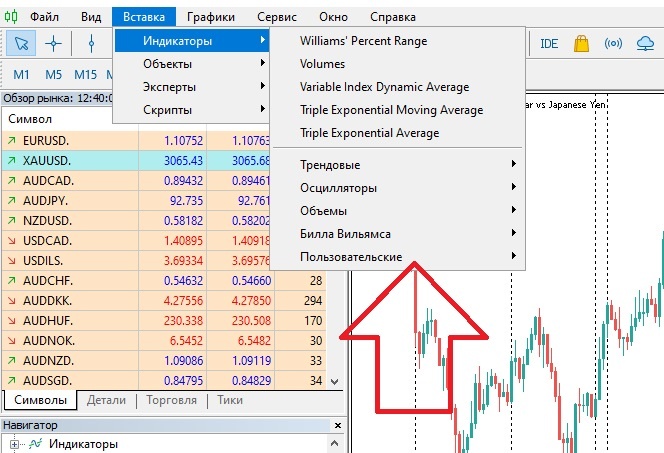Screen dimensions: 664x453
Task: Open the Файл menu
Action: click(44, 17)
